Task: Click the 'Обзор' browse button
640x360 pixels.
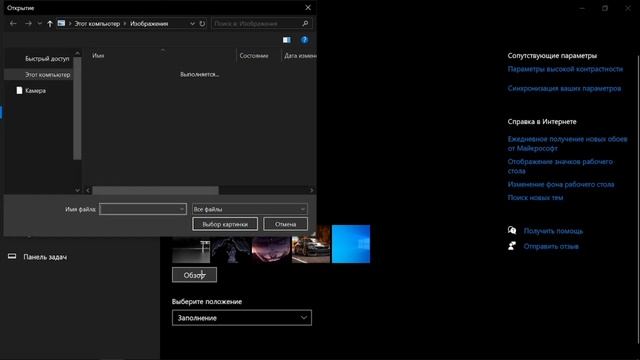Action: pyautogui.click(x=194, y=275)
